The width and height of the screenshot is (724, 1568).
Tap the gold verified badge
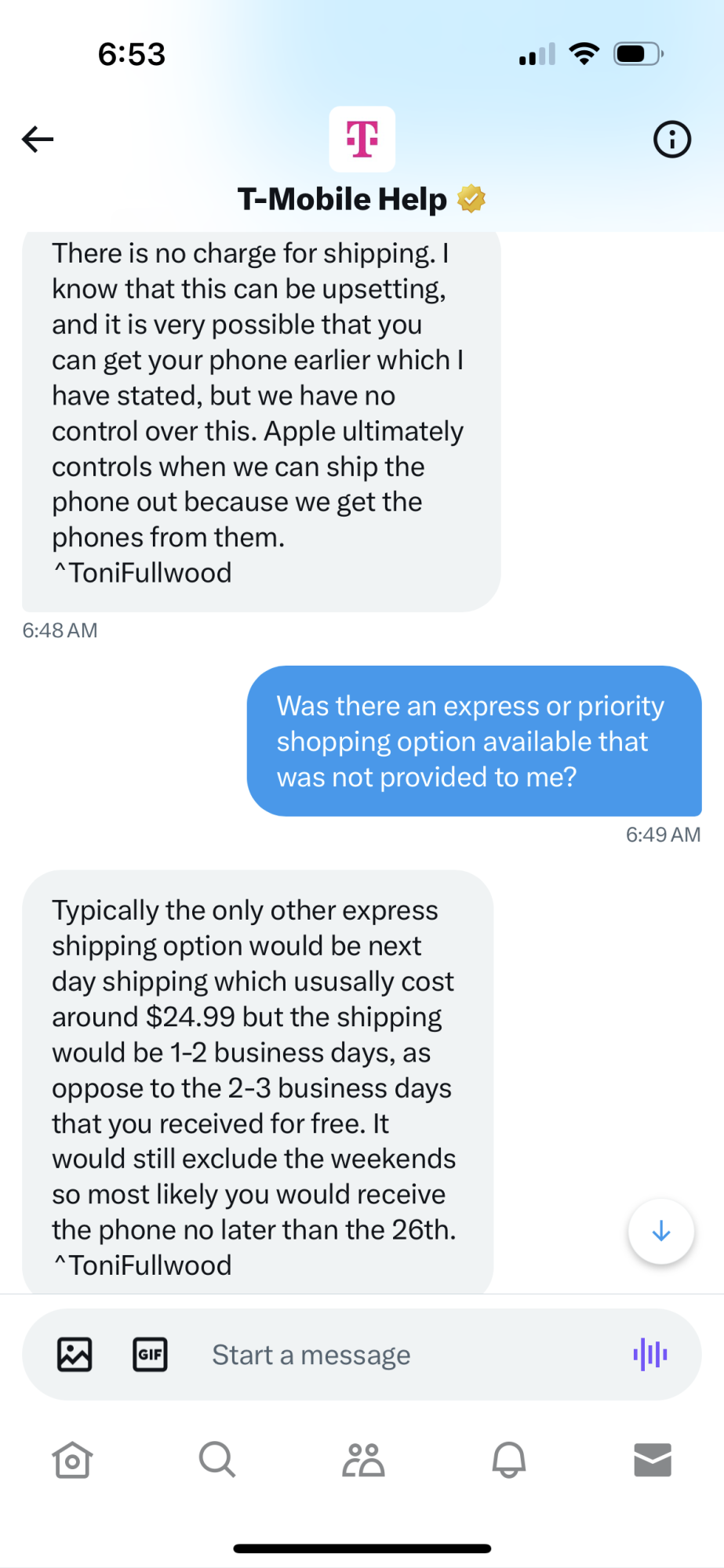471,199
